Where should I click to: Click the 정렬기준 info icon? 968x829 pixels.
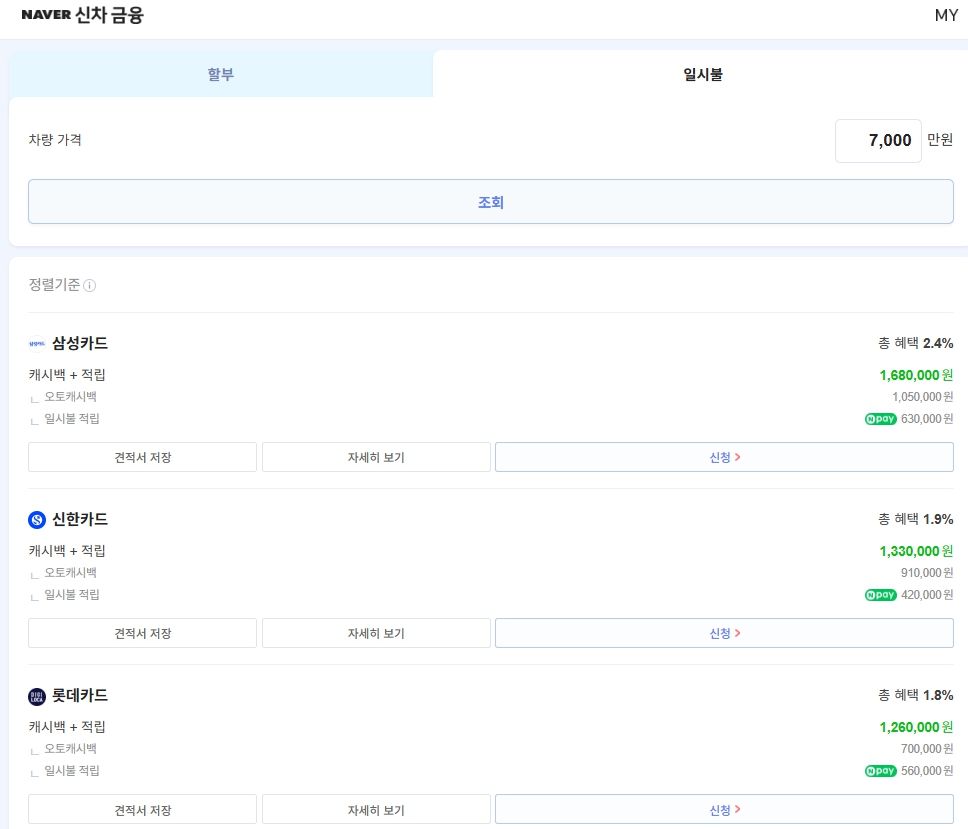tap(90, 285)
